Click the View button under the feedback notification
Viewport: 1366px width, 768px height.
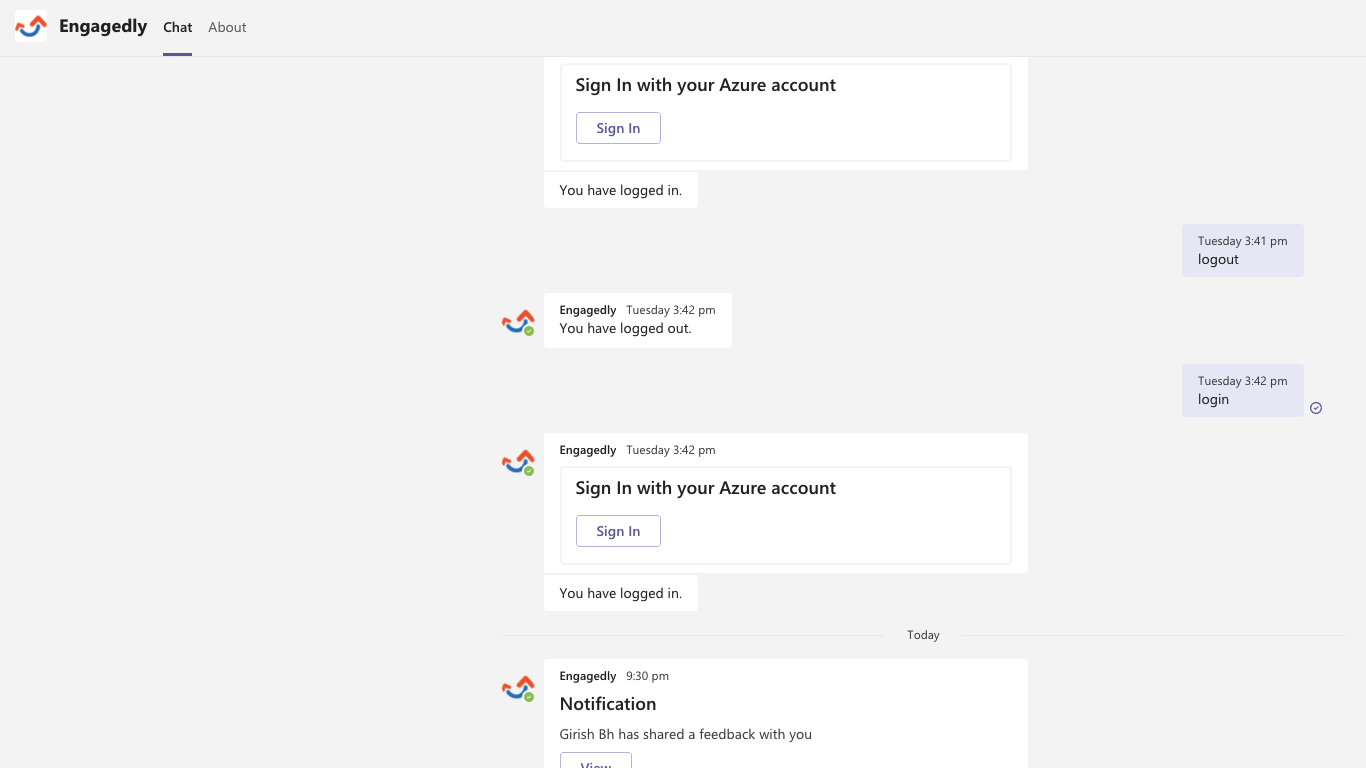pyautogui.click(x=596, y=762)
